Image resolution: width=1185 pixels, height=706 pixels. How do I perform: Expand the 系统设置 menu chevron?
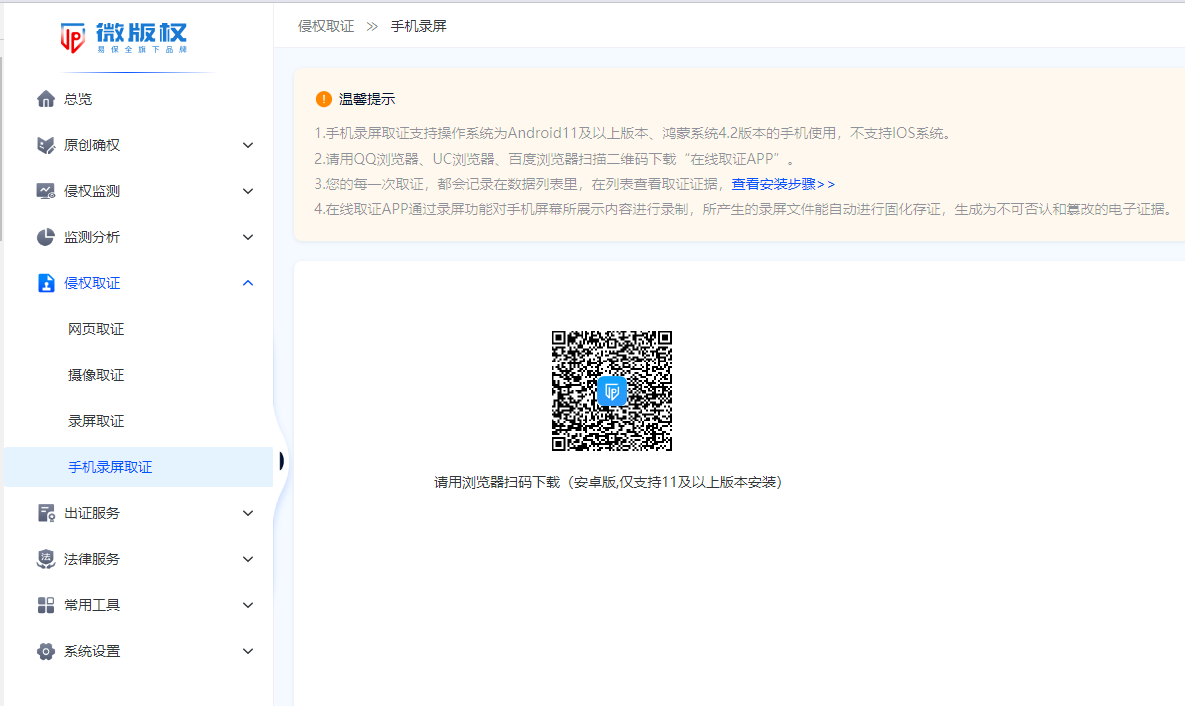248,652
